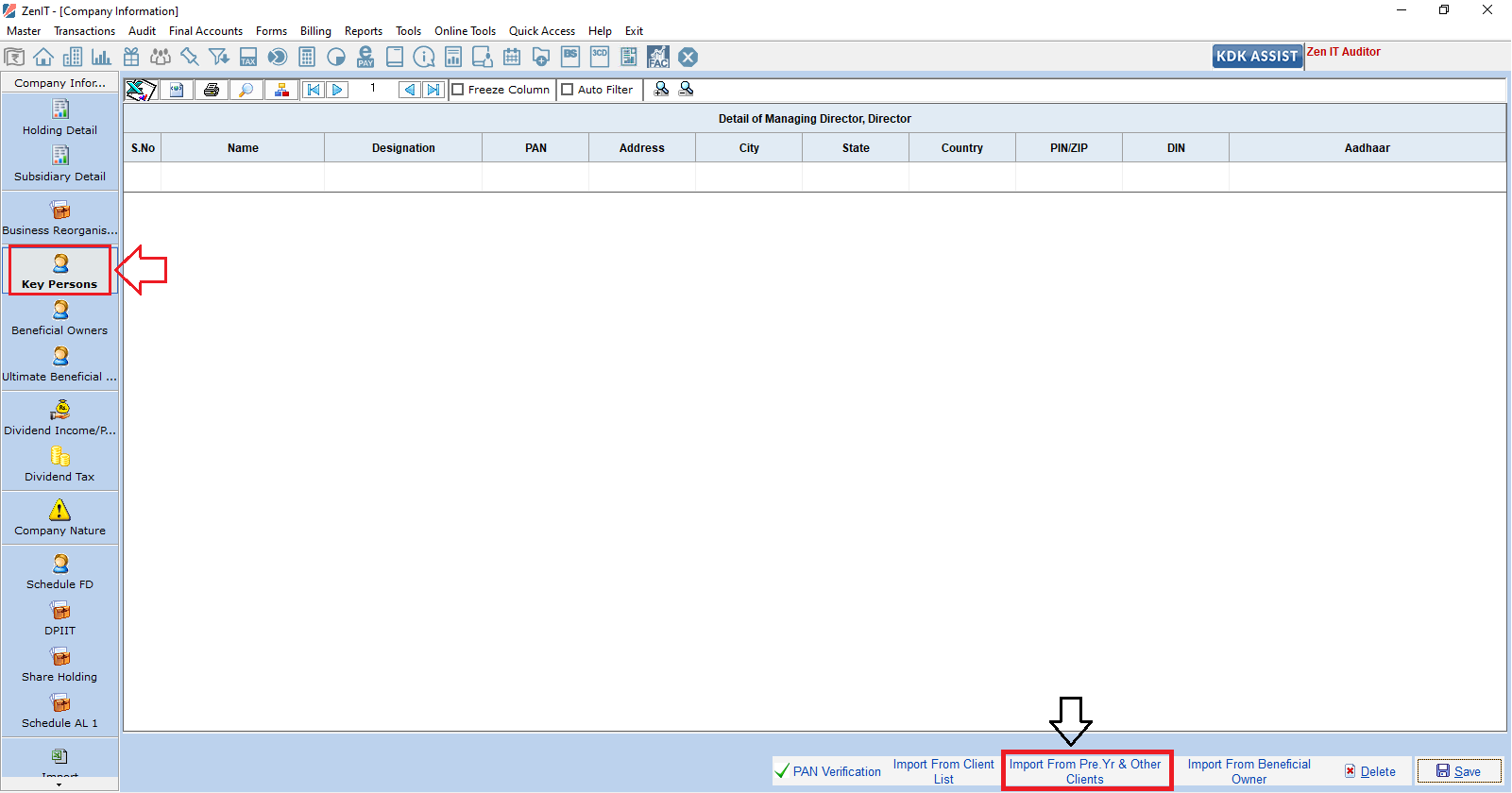Click the printer icon in grid toolbar

[212, 90]
